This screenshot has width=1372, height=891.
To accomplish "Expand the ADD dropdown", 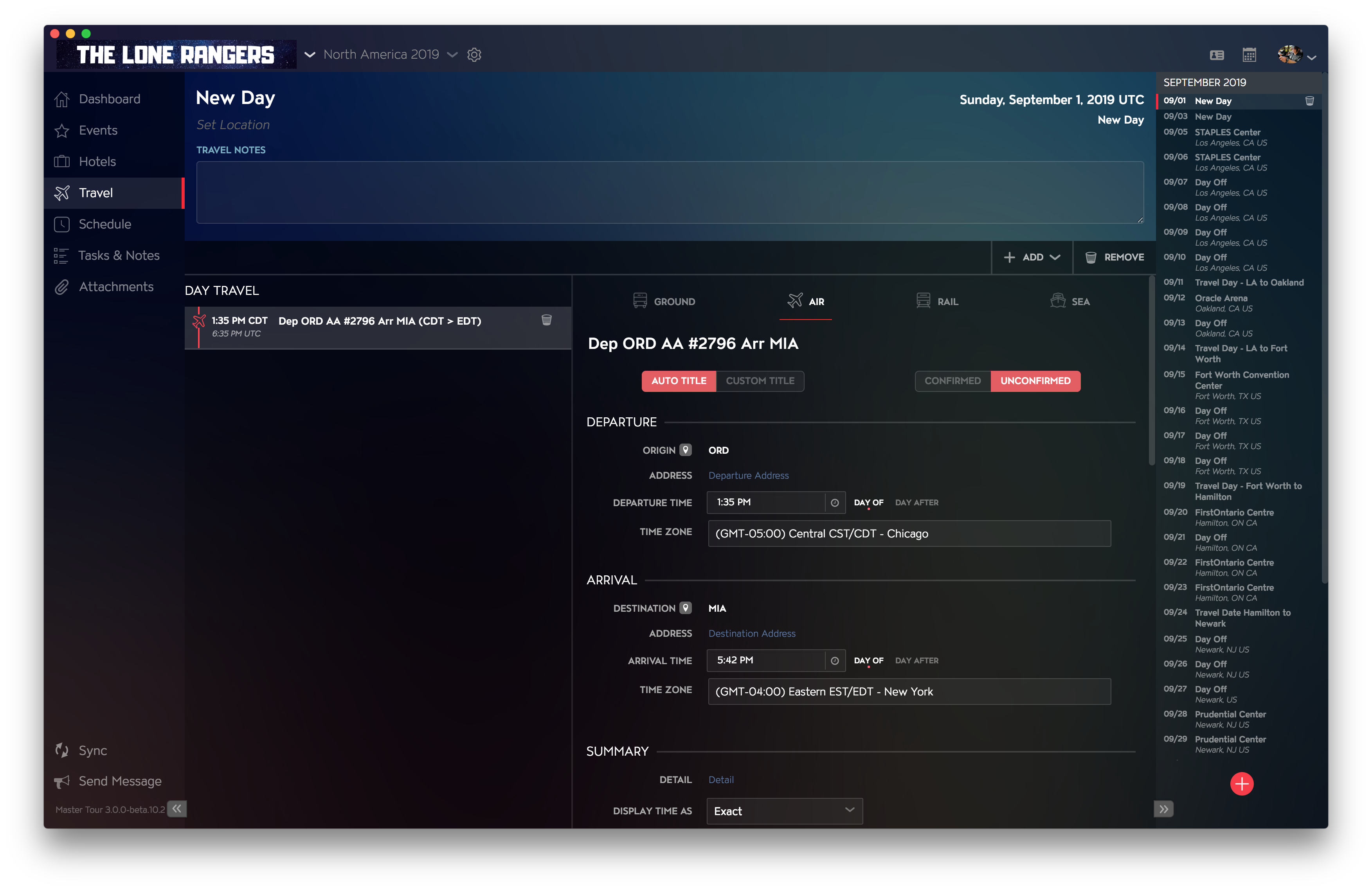I will click(1032, 257).
